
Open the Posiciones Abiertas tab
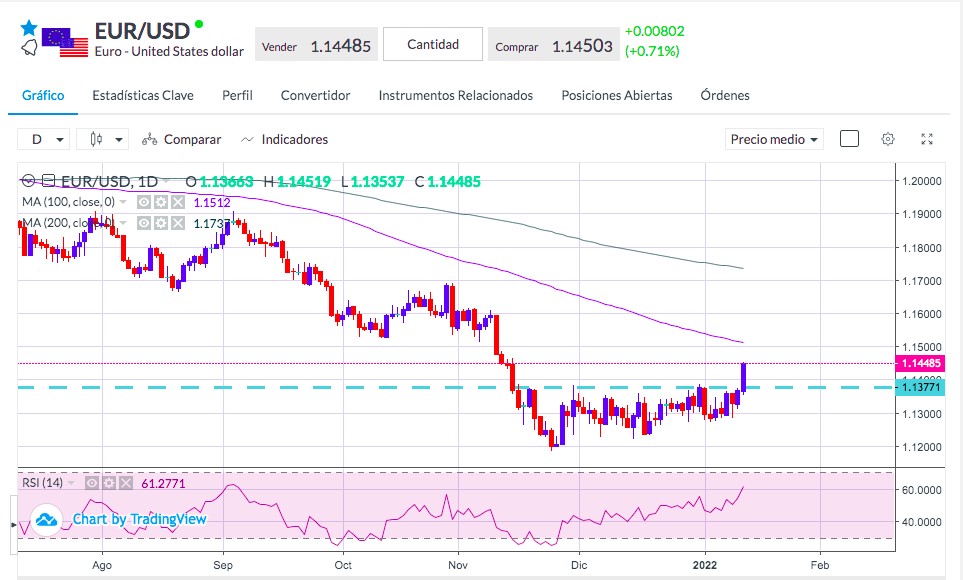tap(617, 95)
